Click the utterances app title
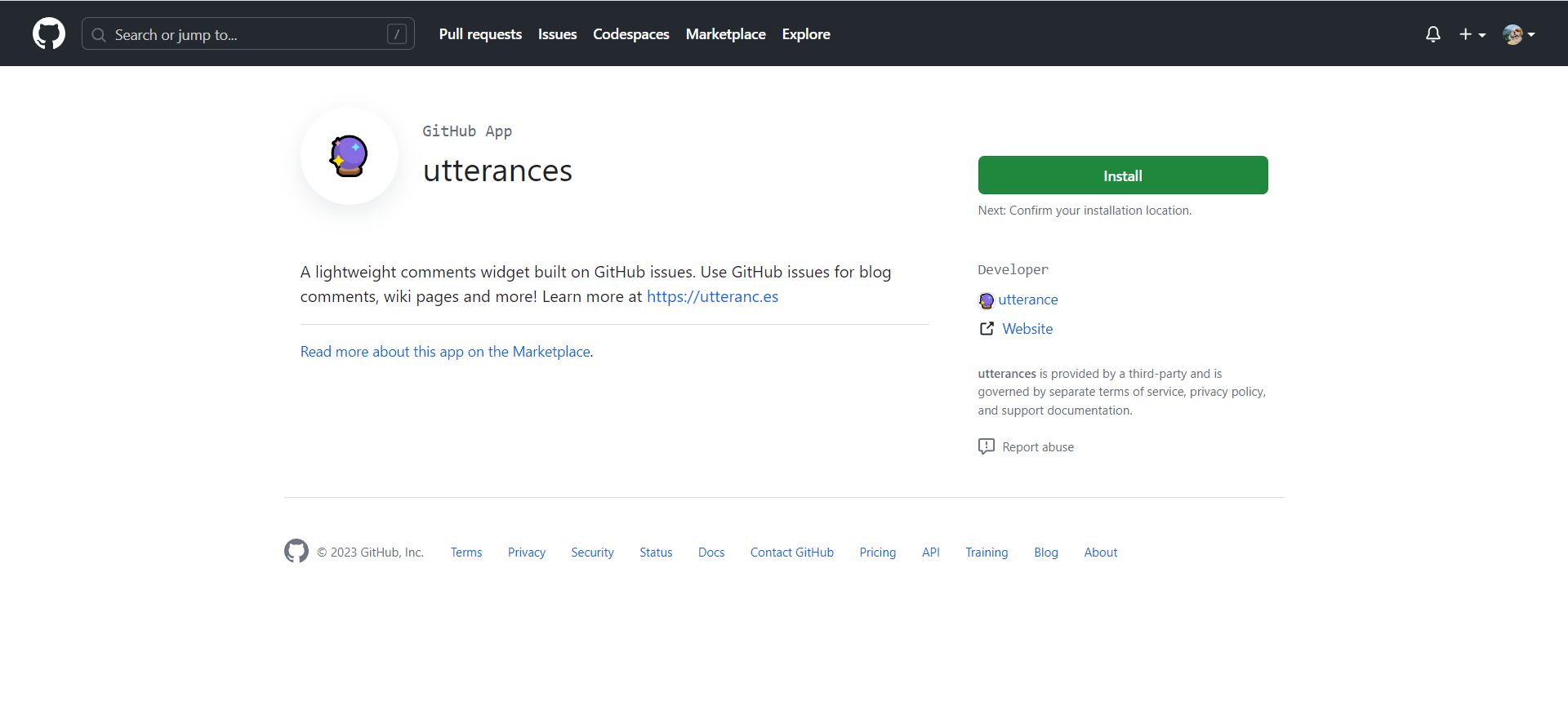 pos(497,171)
